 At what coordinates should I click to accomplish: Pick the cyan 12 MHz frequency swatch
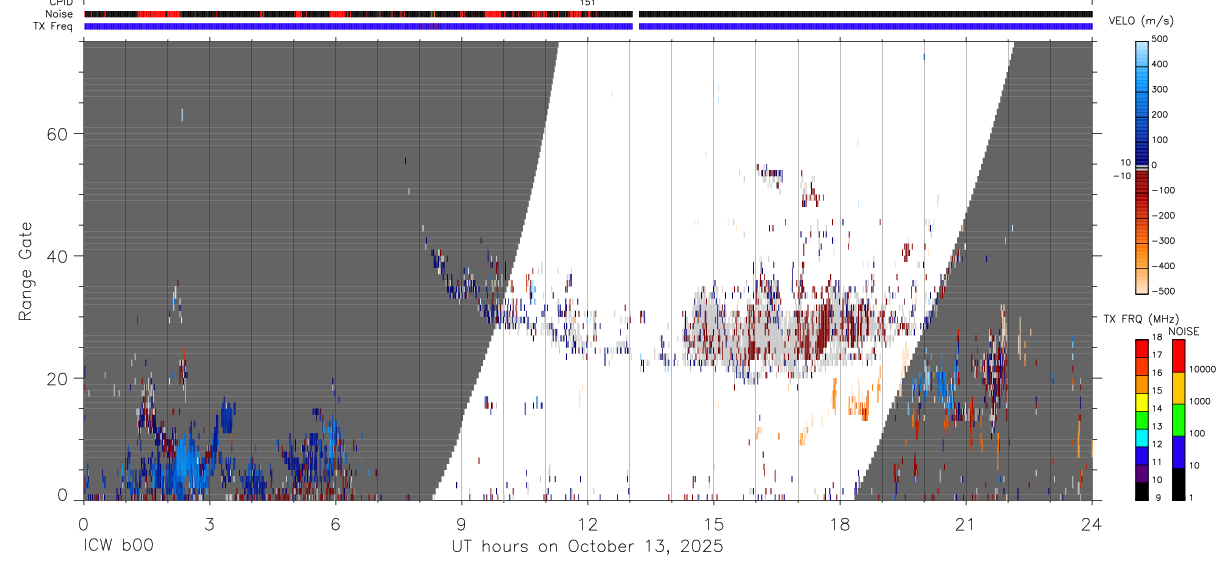[x=1141, y=437]
